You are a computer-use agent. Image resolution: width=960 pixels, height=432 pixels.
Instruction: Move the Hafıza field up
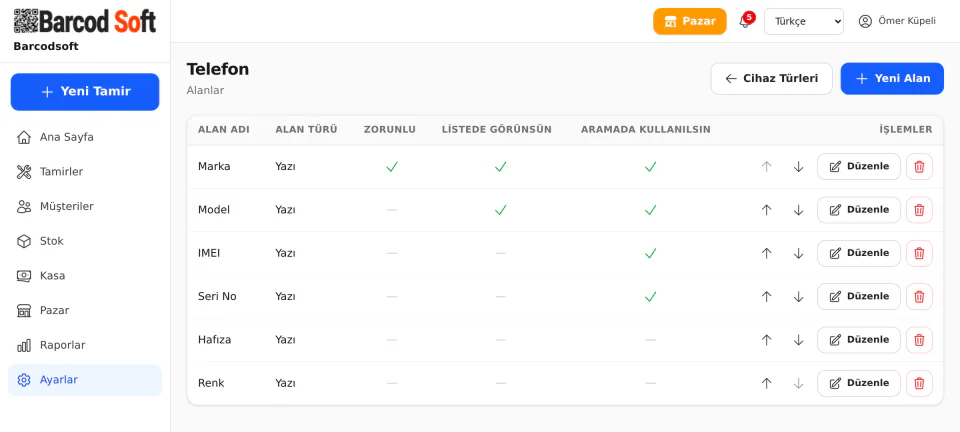(x=766, y=340)
